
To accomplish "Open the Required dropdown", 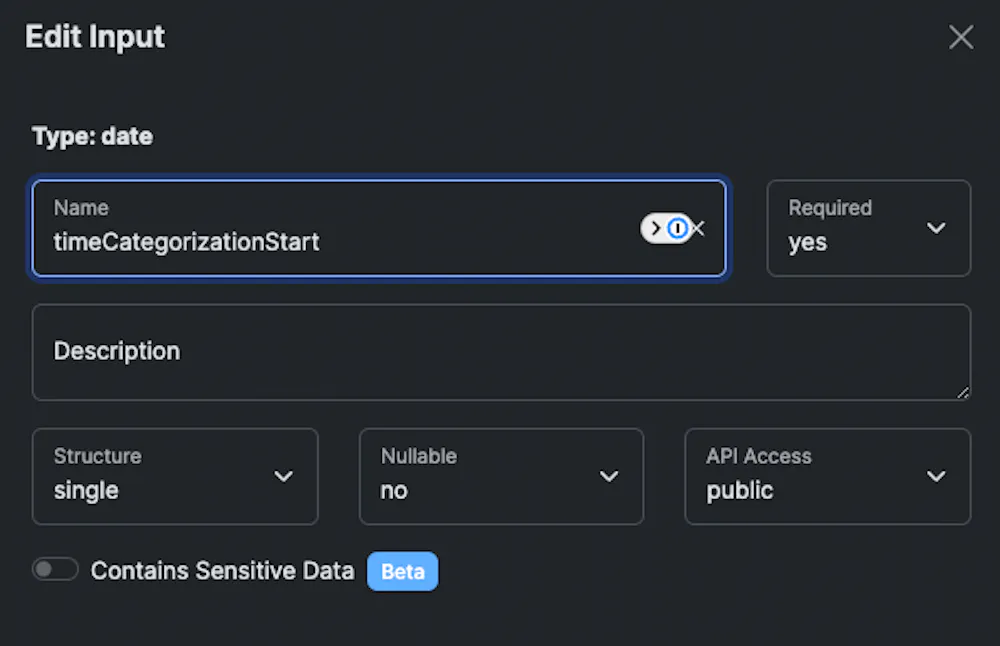I will [x=869, y=228].
